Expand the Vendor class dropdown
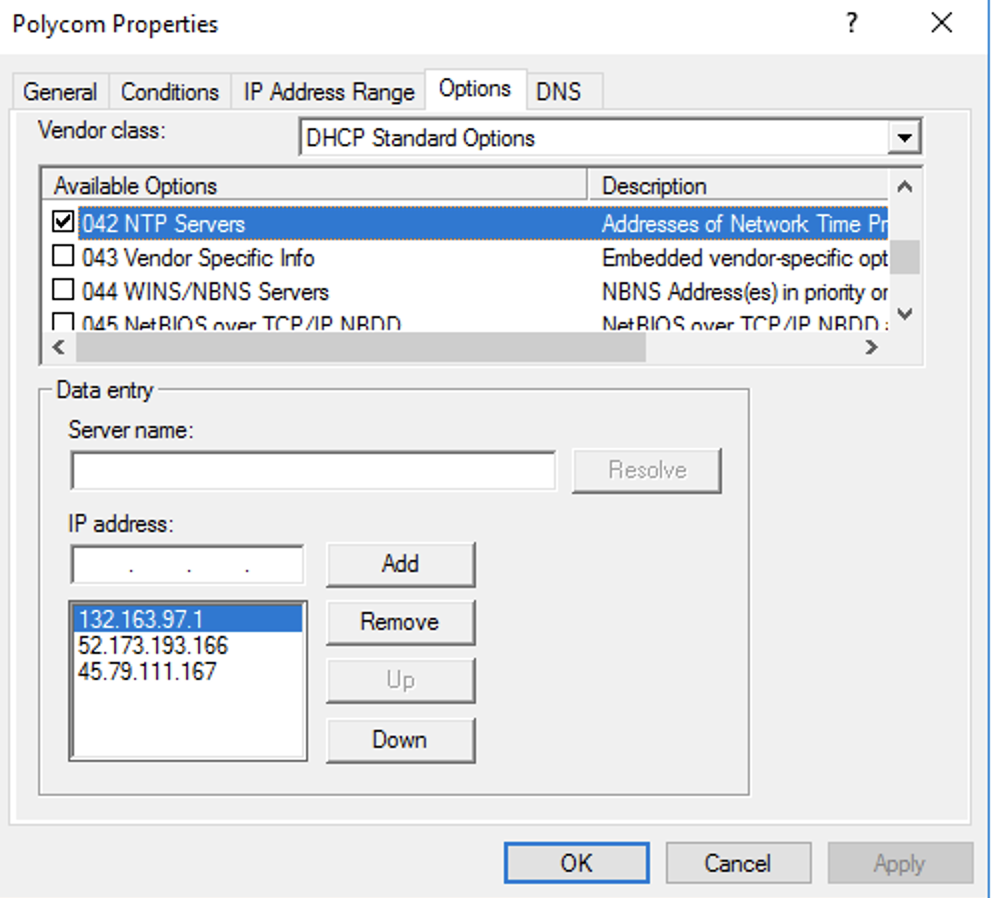992x898 pixels. click(x=904, y=137)
